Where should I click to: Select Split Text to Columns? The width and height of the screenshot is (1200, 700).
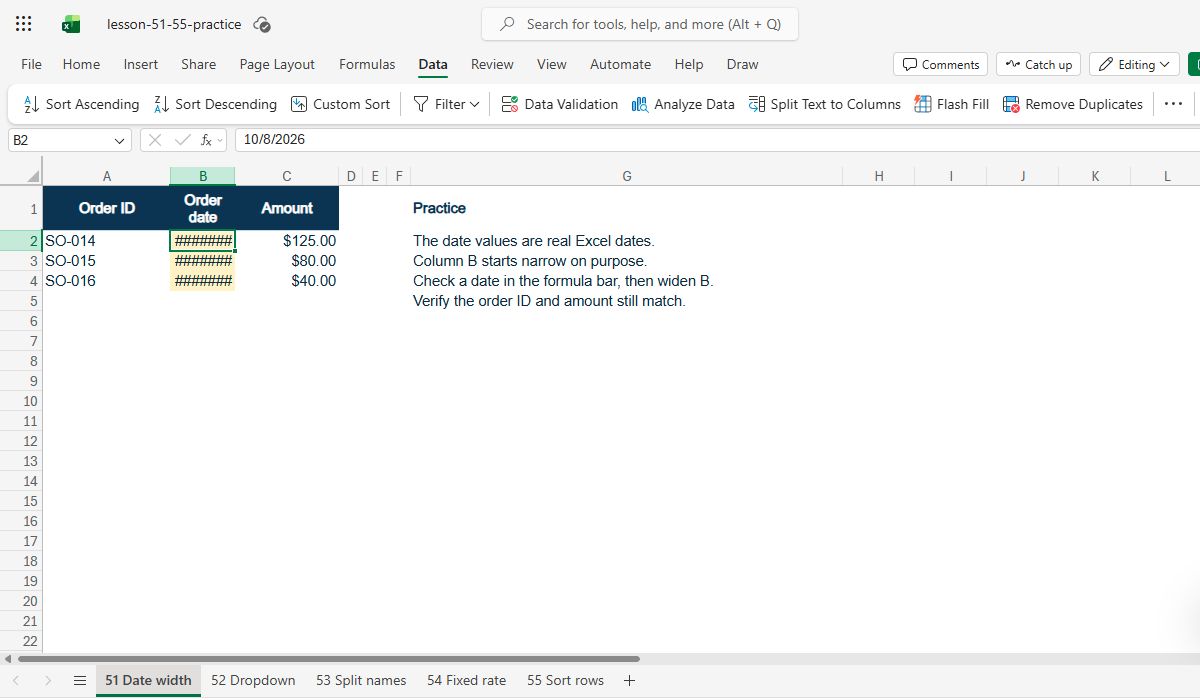point(824,104)
